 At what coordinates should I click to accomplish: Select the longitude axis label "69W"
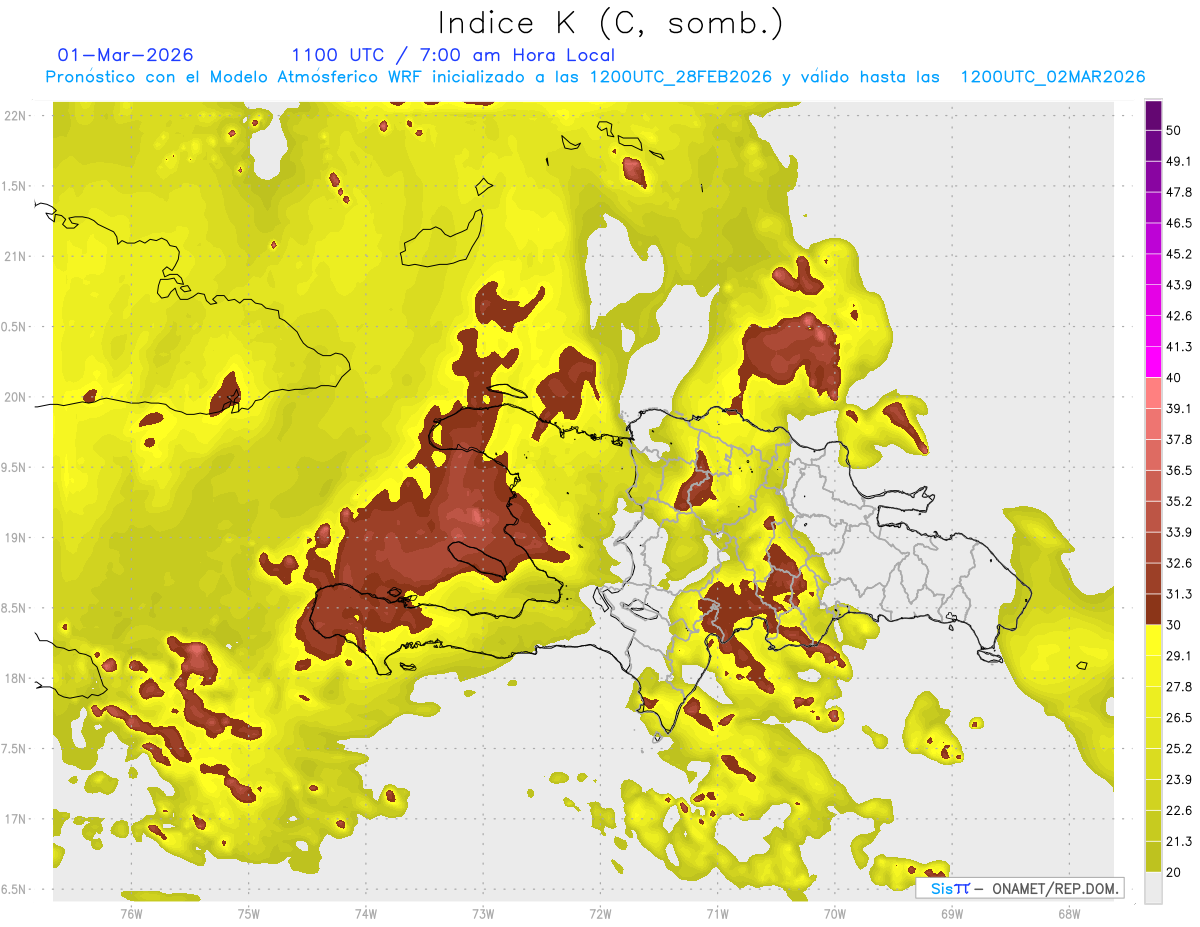pyautogui.click(x=951, y=913)
